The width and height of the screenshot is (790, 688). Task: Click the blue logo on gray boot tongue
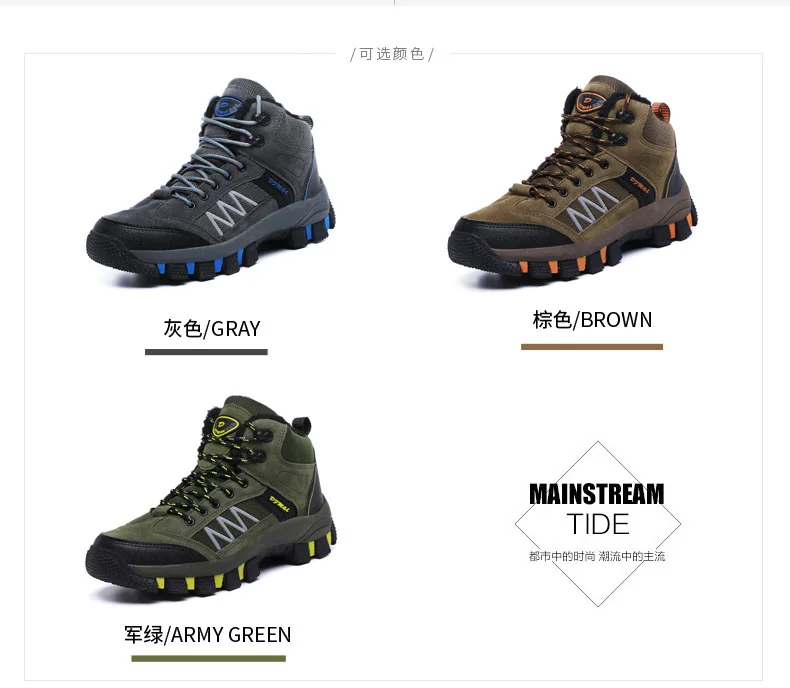pyautogui.click(x=229, y=107)
